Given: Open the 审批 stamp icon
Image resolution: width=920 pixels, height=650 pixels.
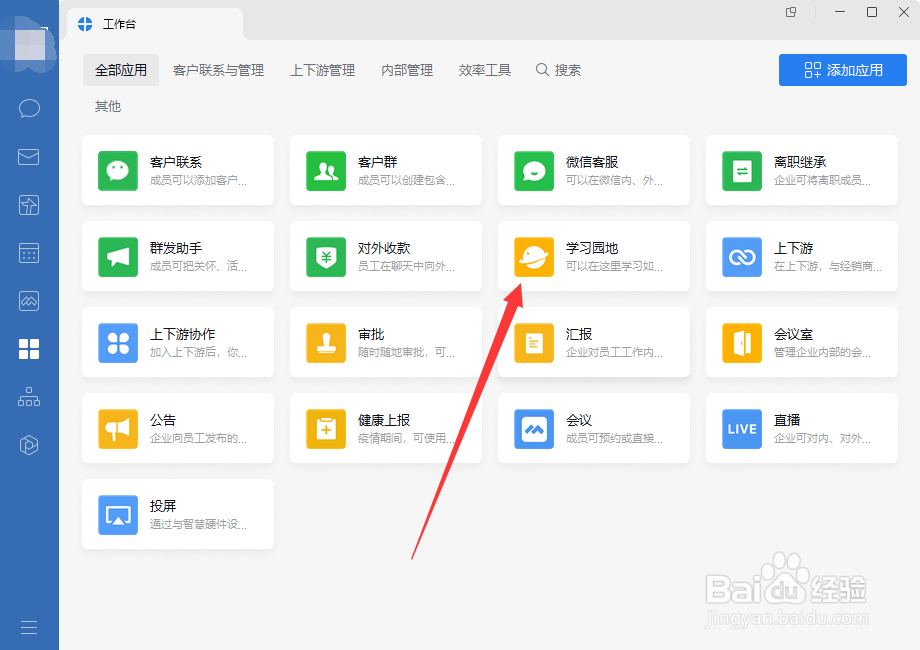Looking at the screenshot, I should (326, 343).
